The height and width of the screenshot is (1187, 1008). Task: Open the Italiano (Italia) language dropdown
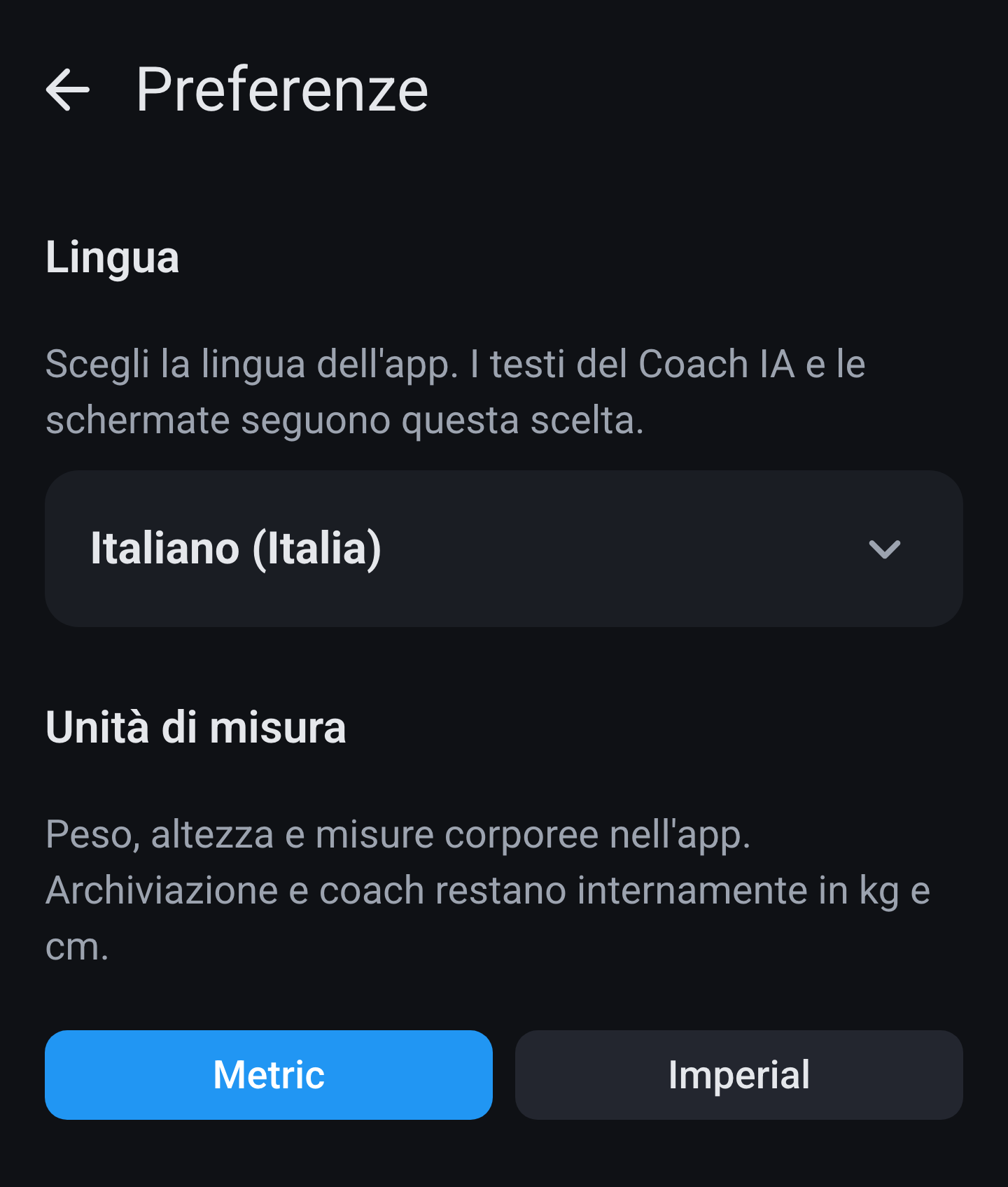pos(504,549)
